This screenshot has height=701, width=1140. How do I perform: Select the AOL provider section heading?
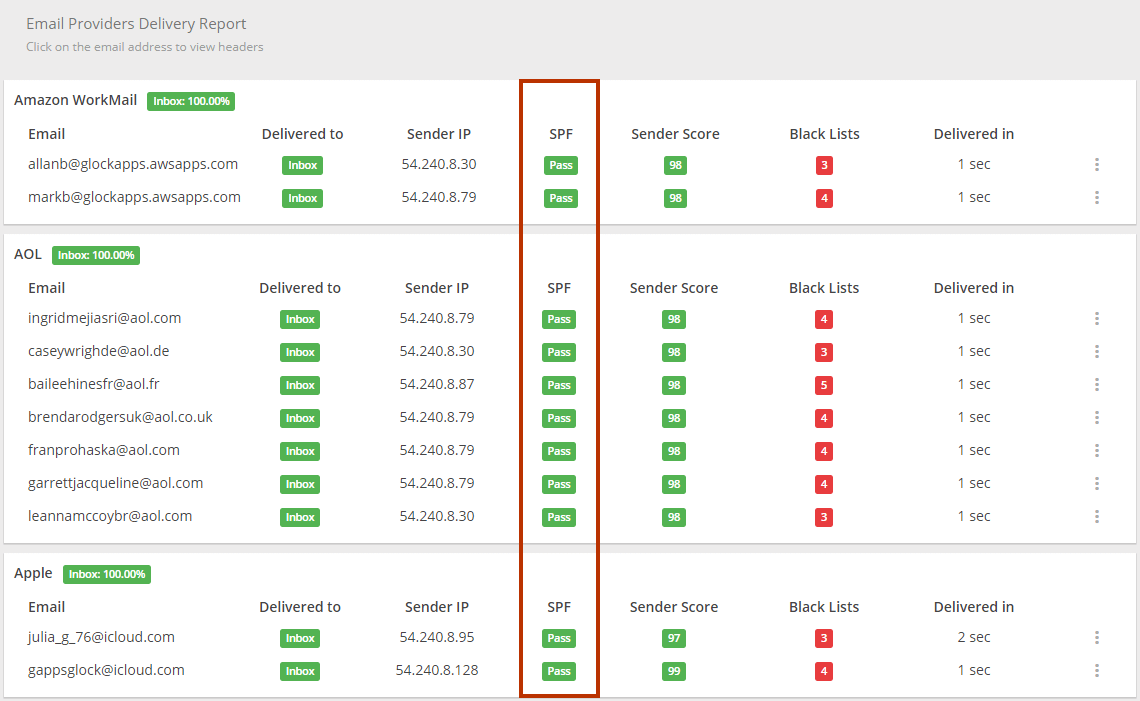click(27, 254)
